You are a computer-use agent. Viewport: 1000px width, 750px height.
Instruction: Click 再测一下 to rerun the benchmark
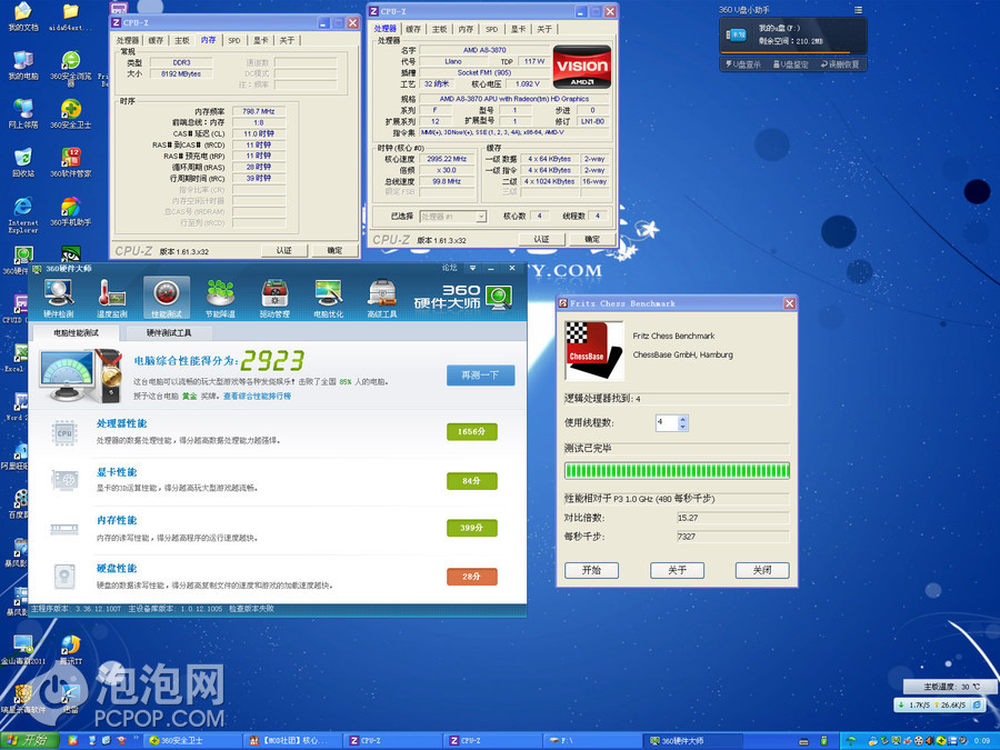point(480,376)
